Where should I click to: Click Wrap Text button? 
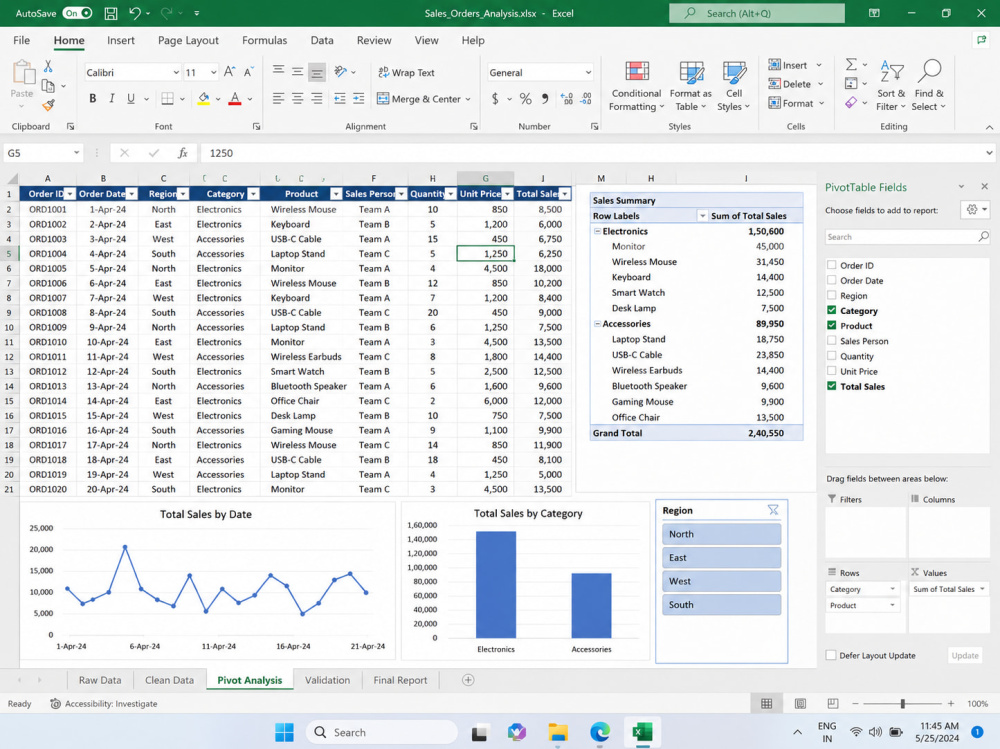pyautogui.click(x=406, y=72)
